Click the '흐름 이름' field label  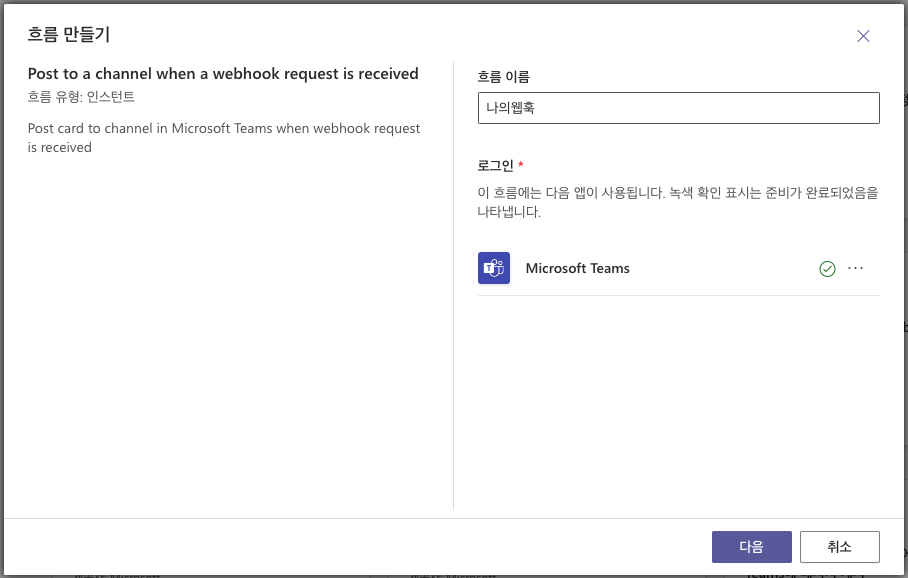coord(503,76)
